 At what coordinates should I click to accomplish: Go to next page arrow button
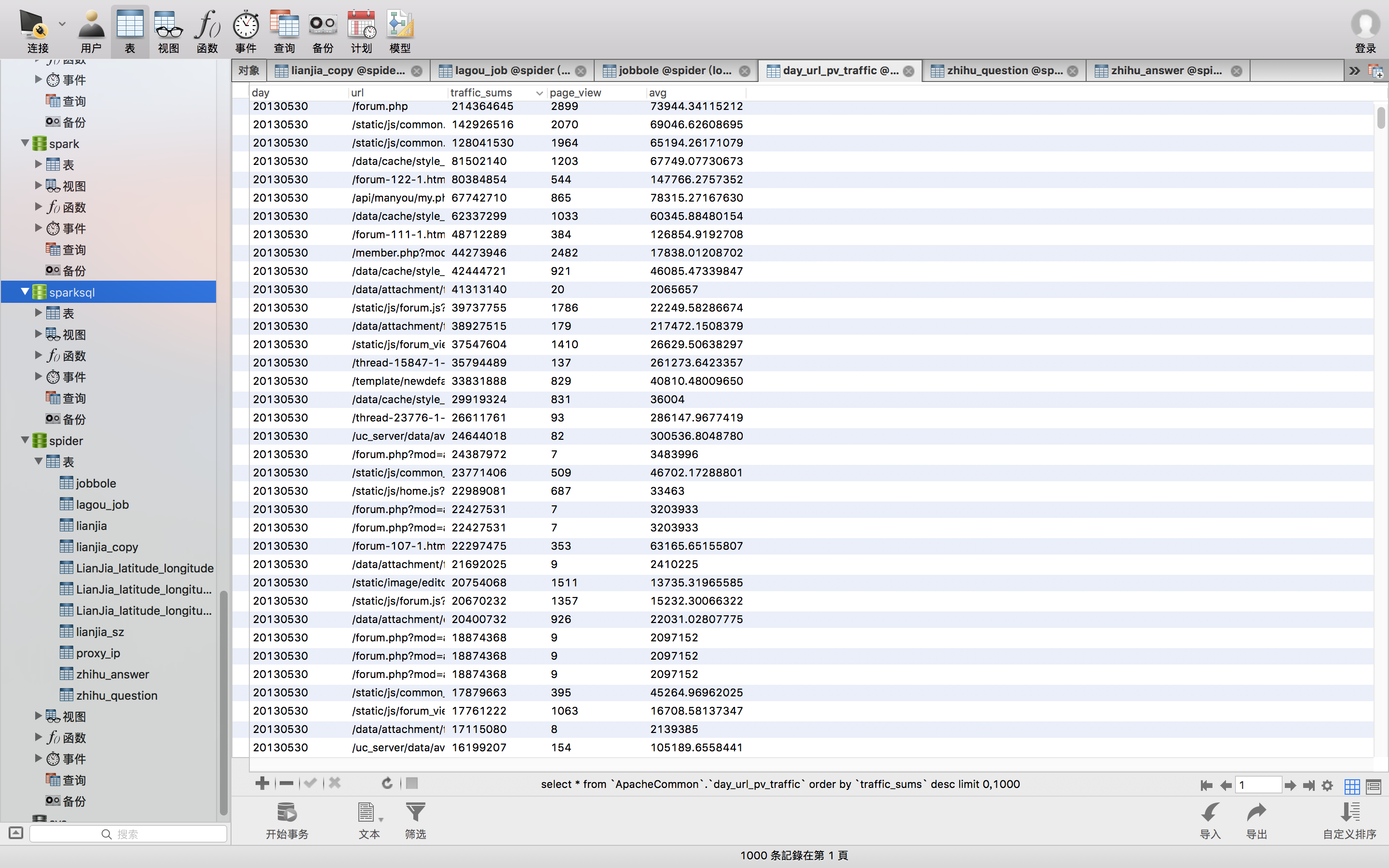1290,786
